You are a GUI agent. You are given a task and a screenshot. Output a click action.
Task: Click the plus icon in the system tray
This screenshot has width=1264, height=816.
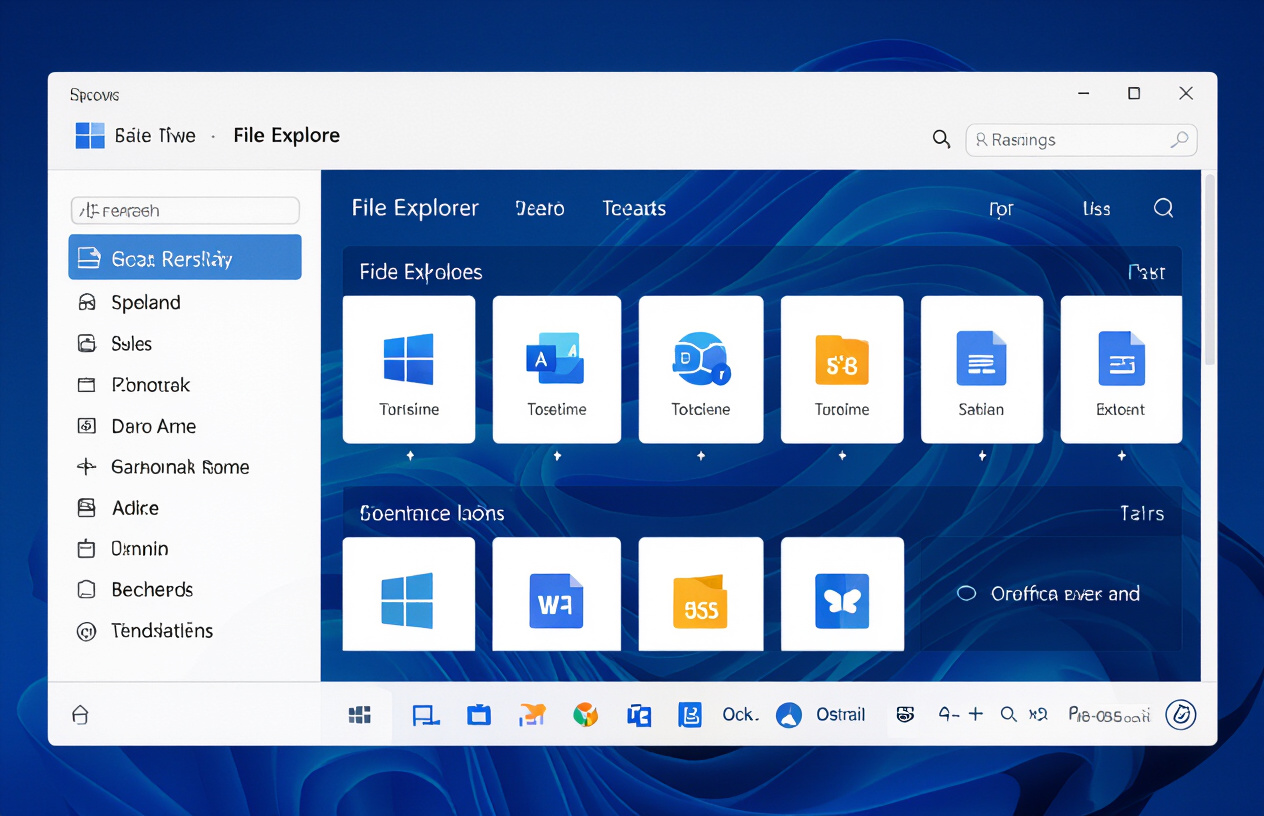976,713
